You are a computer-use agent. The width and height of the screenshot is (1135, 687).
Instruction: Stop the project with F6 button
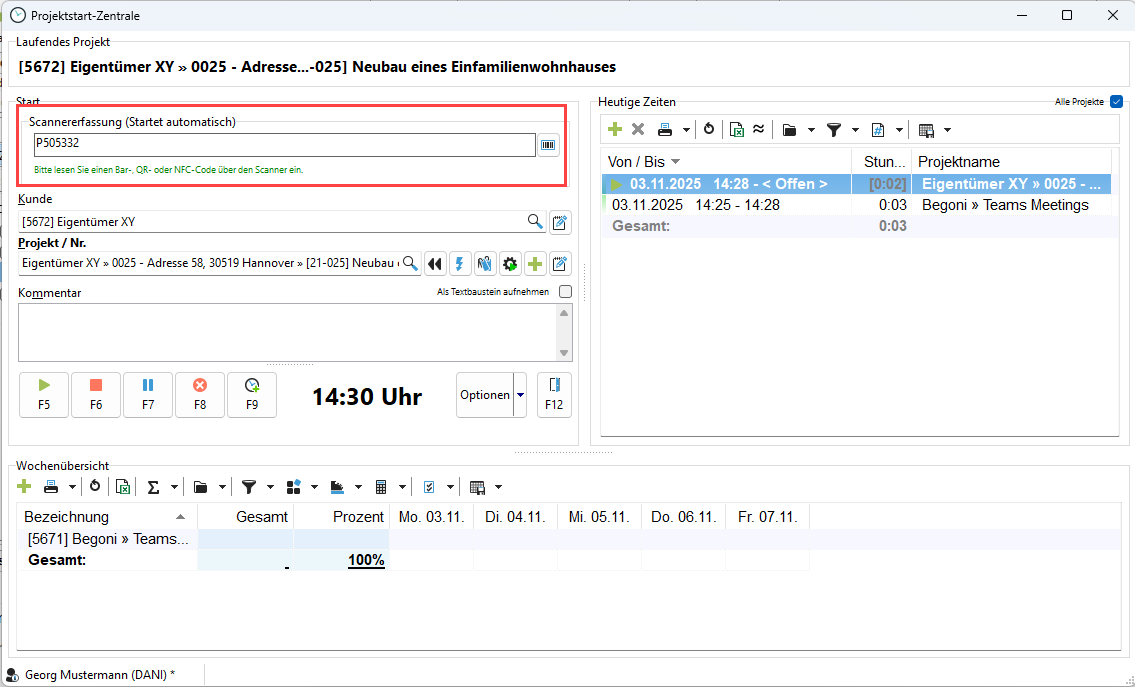(x=96, y=394)
